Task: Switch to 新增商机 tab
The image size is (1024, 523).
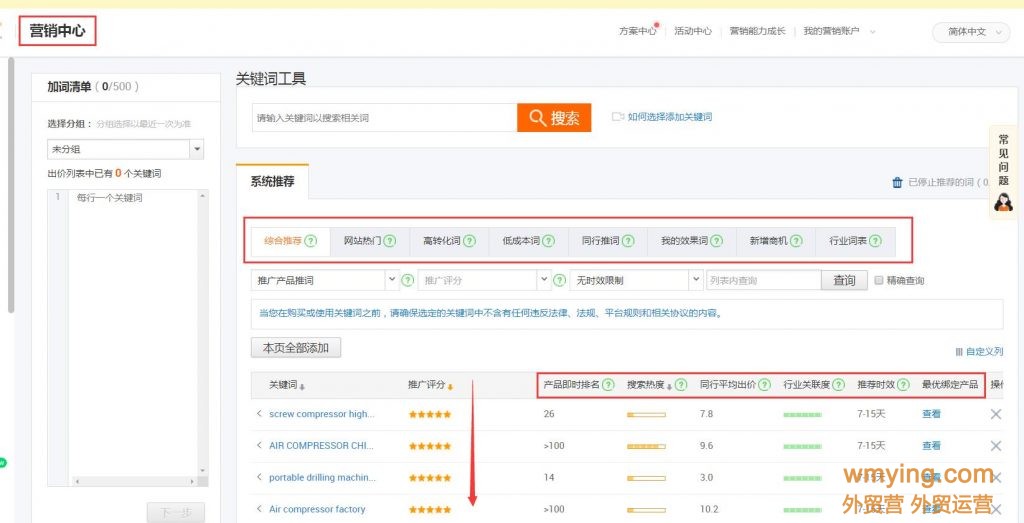Action: [776, 240]
